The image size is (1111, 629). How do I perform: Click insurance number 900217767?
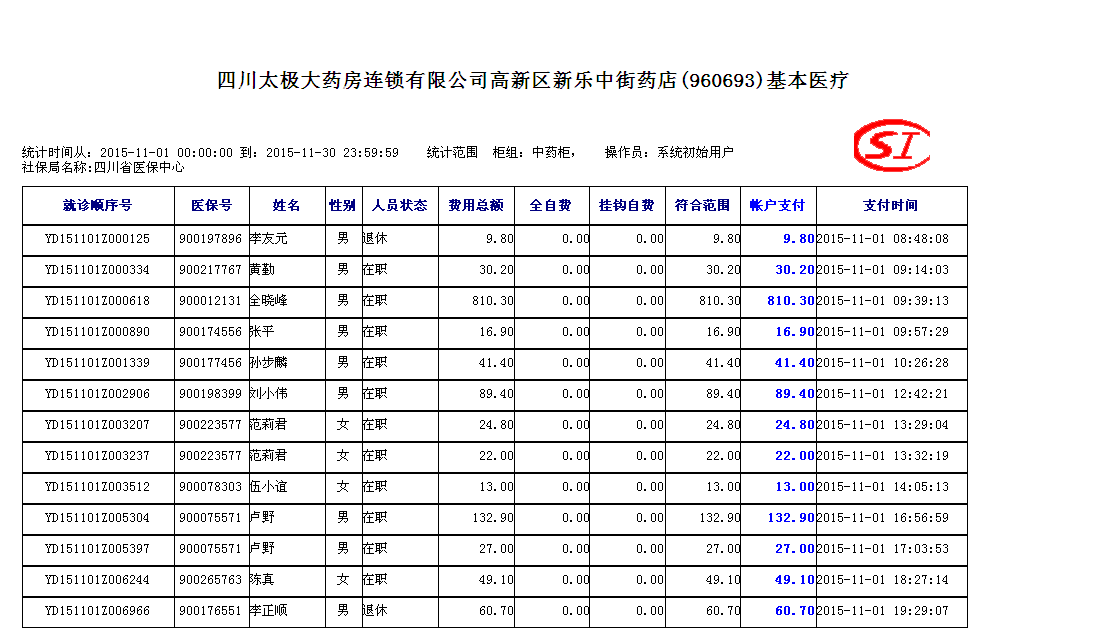coord(210,270)
